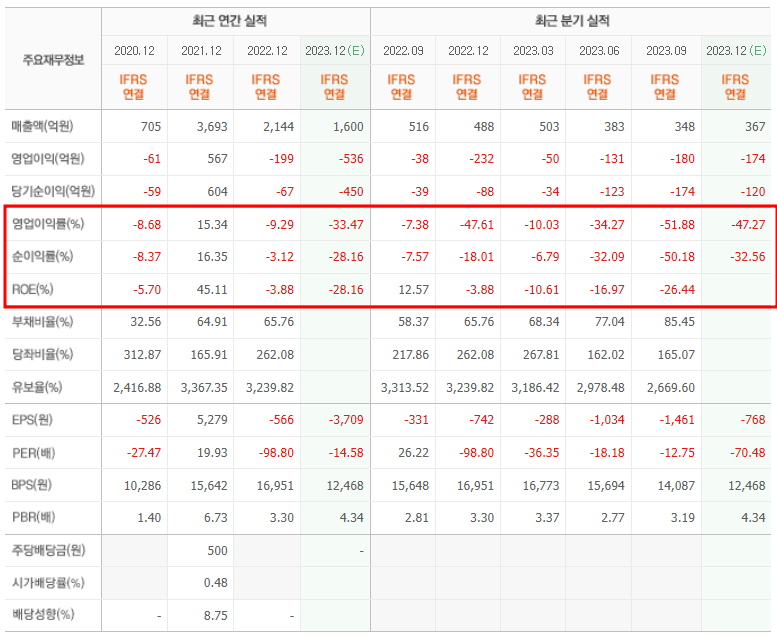The image size is (777, 638).
Task: Select the BPS(원) row label
Action: point(32,485)
